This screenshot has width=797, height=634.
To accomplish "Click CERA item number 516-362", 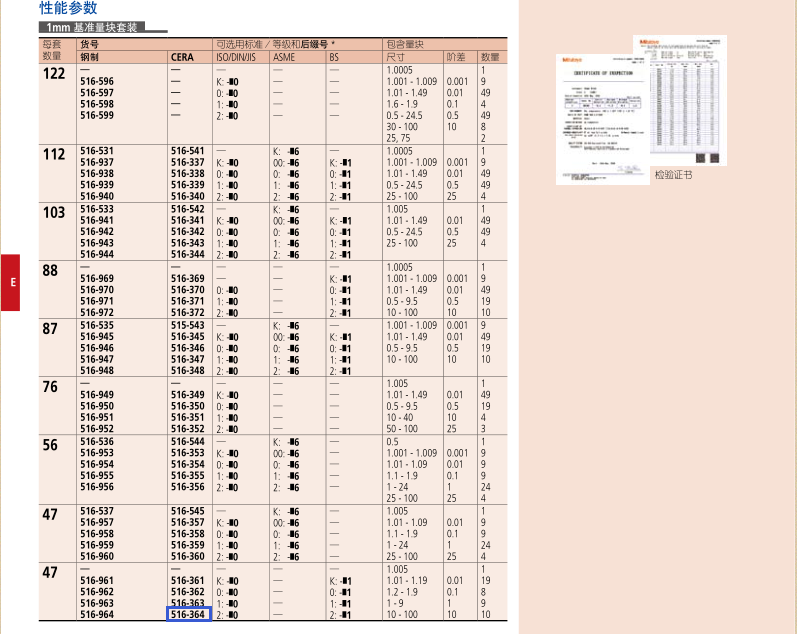I will tap(188, 592).
